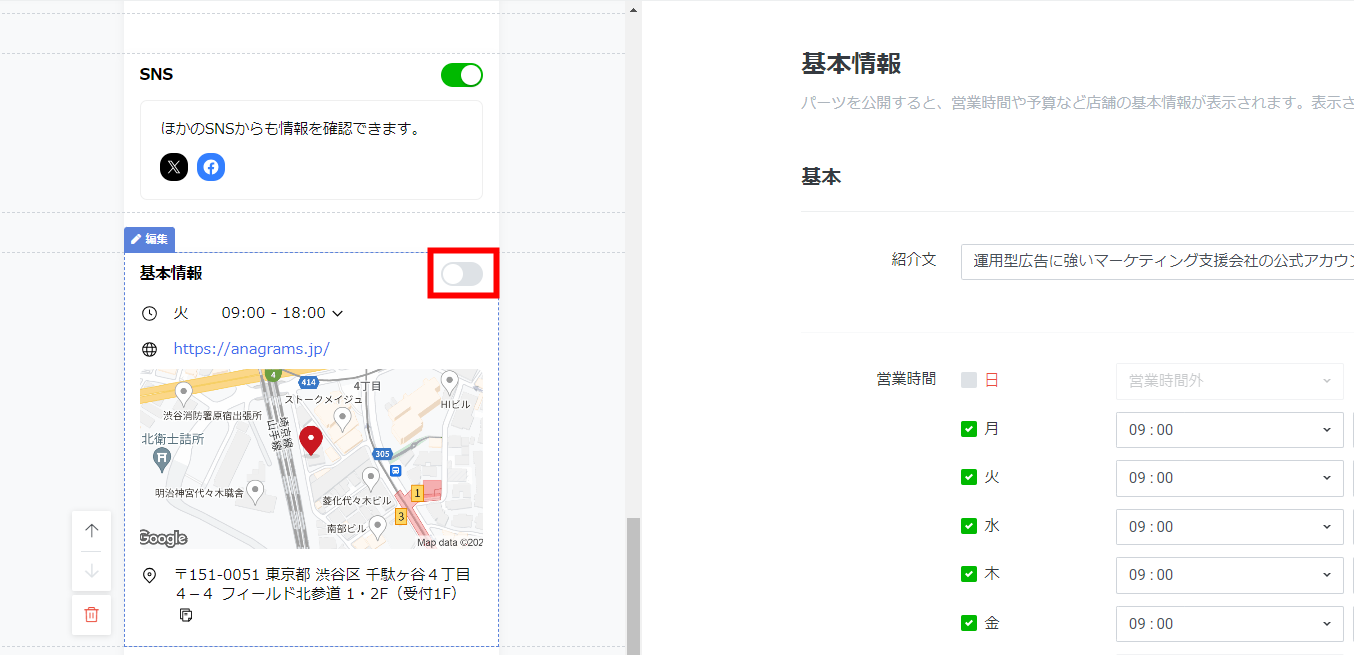This screenshot has height=655, width=1354.
Task: Click the 編集 edit pencil badge
Action: point(149,239)
